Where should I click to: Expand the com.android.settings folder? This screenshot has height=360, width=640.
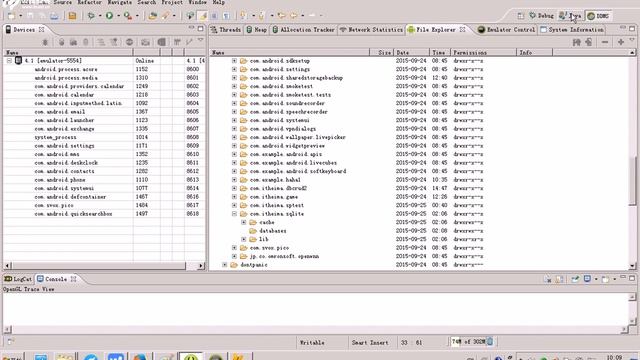click(234, 69)
